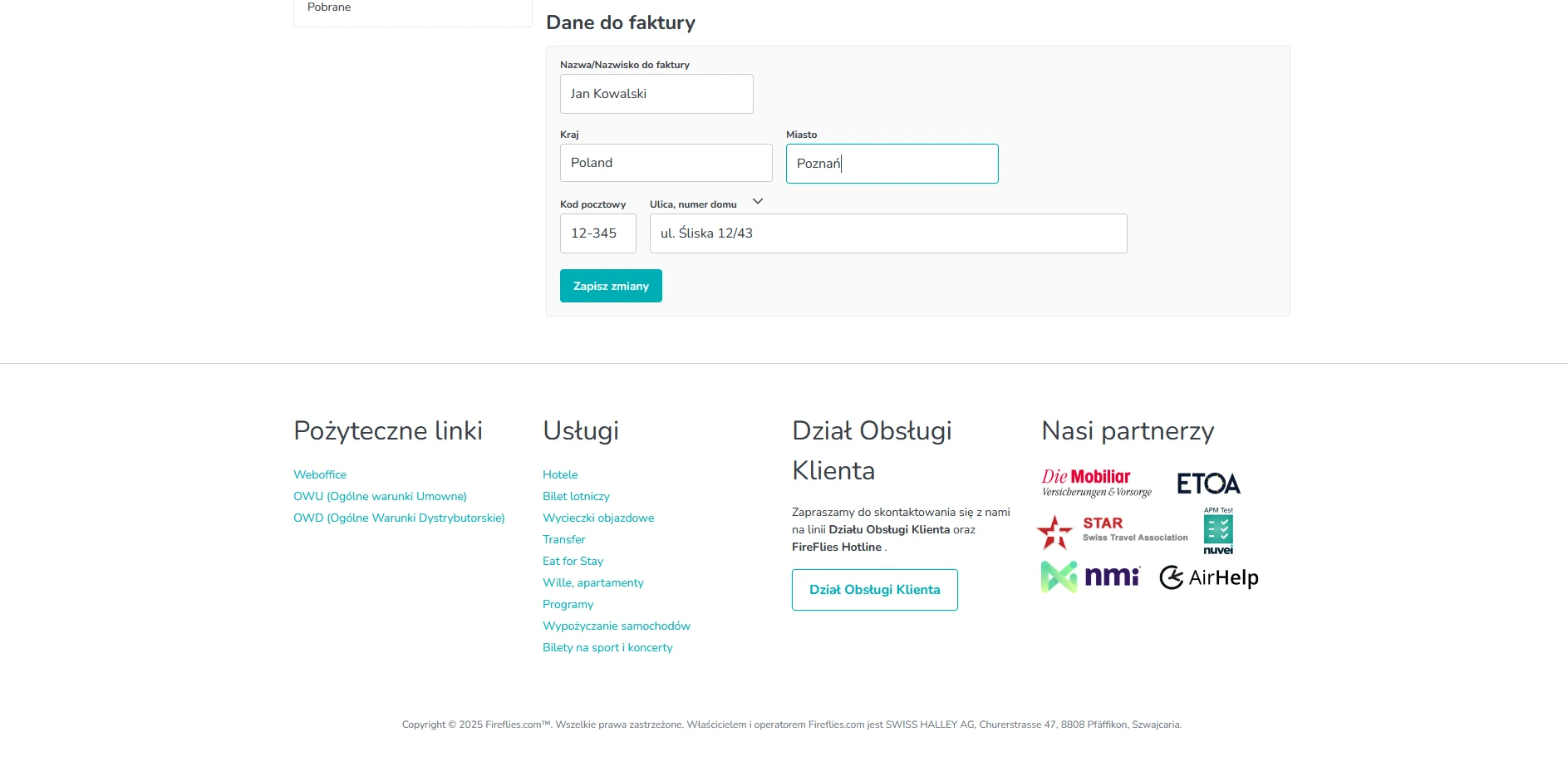This screenshot has height=771, width=1568.
Task: Click into the Miasto input field
Action: [x=892, y=164]
